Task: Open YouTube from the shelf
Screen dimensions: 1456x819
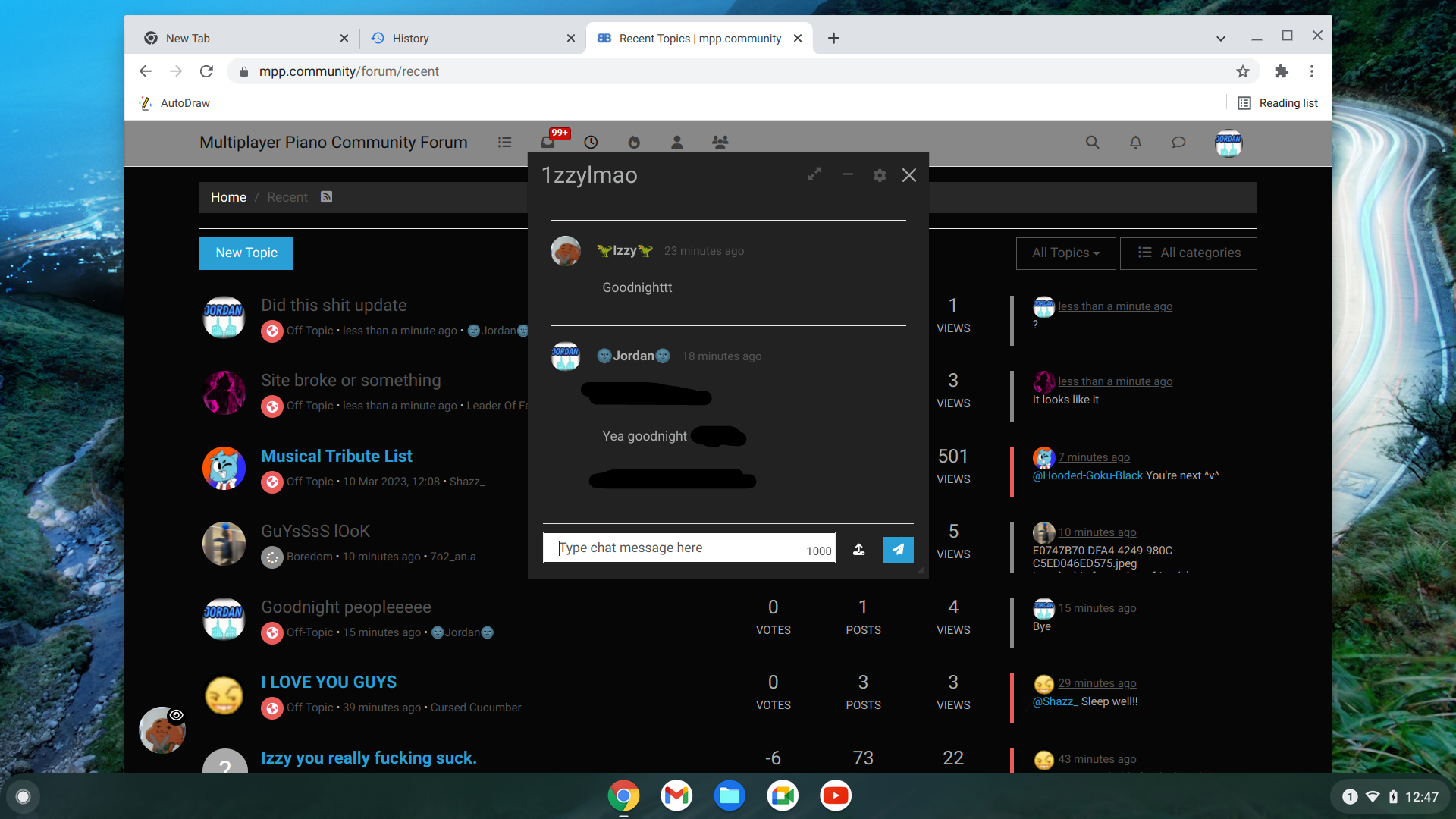Action: 835,795
